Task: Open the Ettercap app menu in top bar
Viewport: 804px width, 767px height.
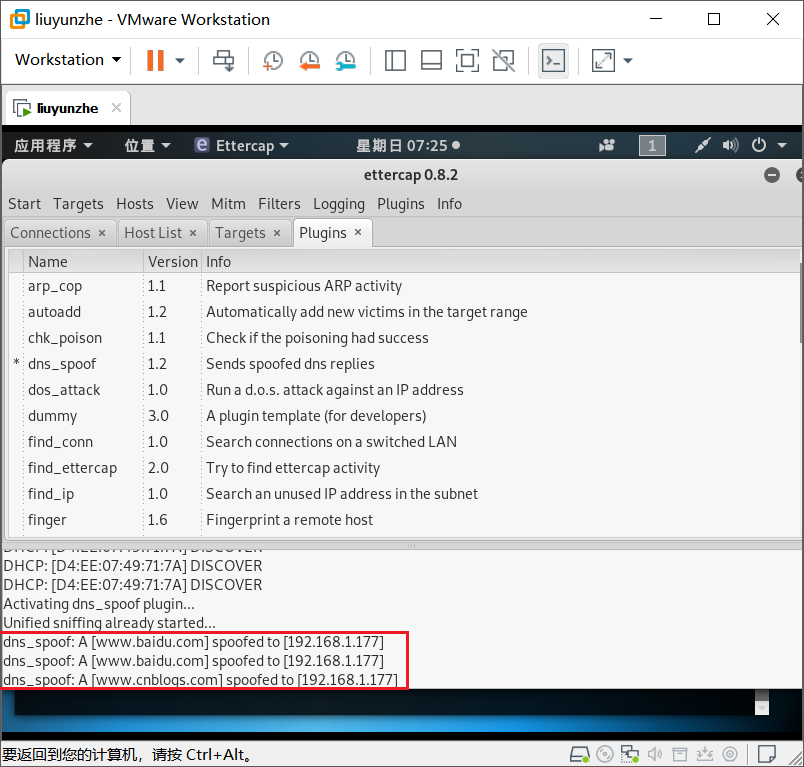Action: [x=242, y=146]
